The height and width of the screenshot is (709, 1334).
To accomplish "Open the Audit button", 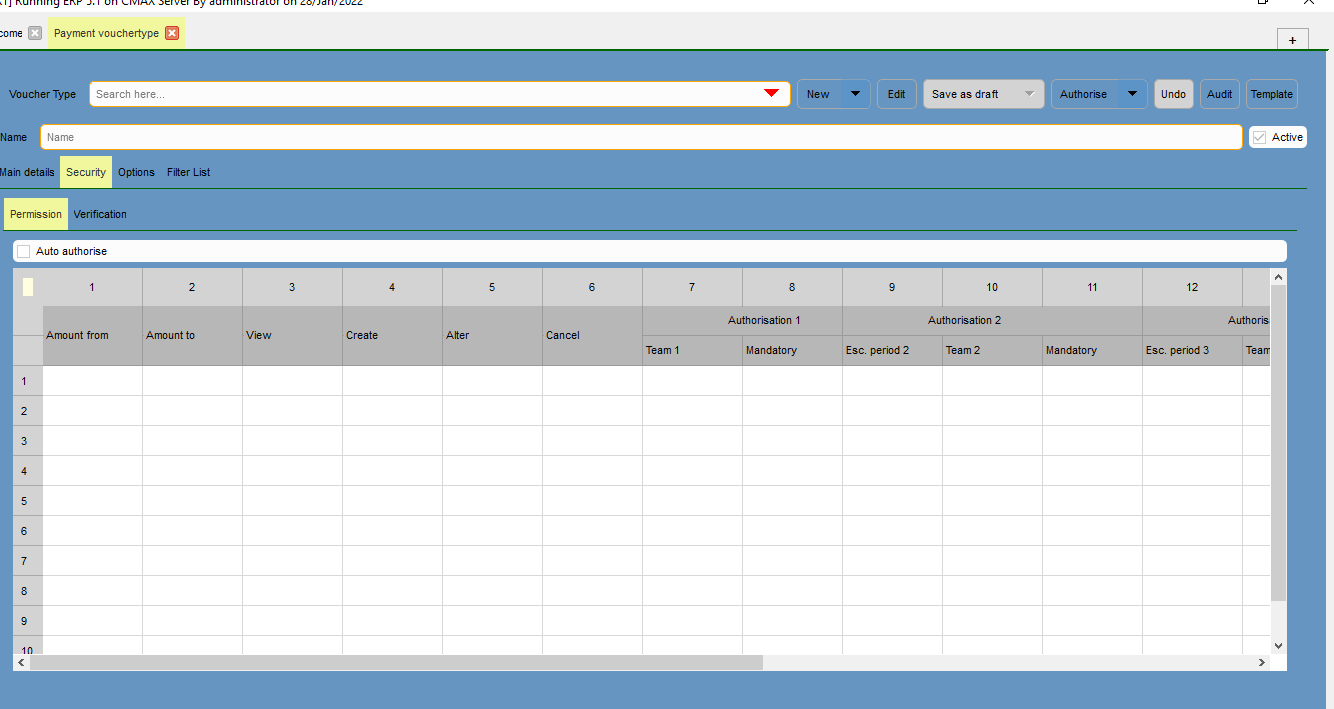I will [x=1220, y=94].
